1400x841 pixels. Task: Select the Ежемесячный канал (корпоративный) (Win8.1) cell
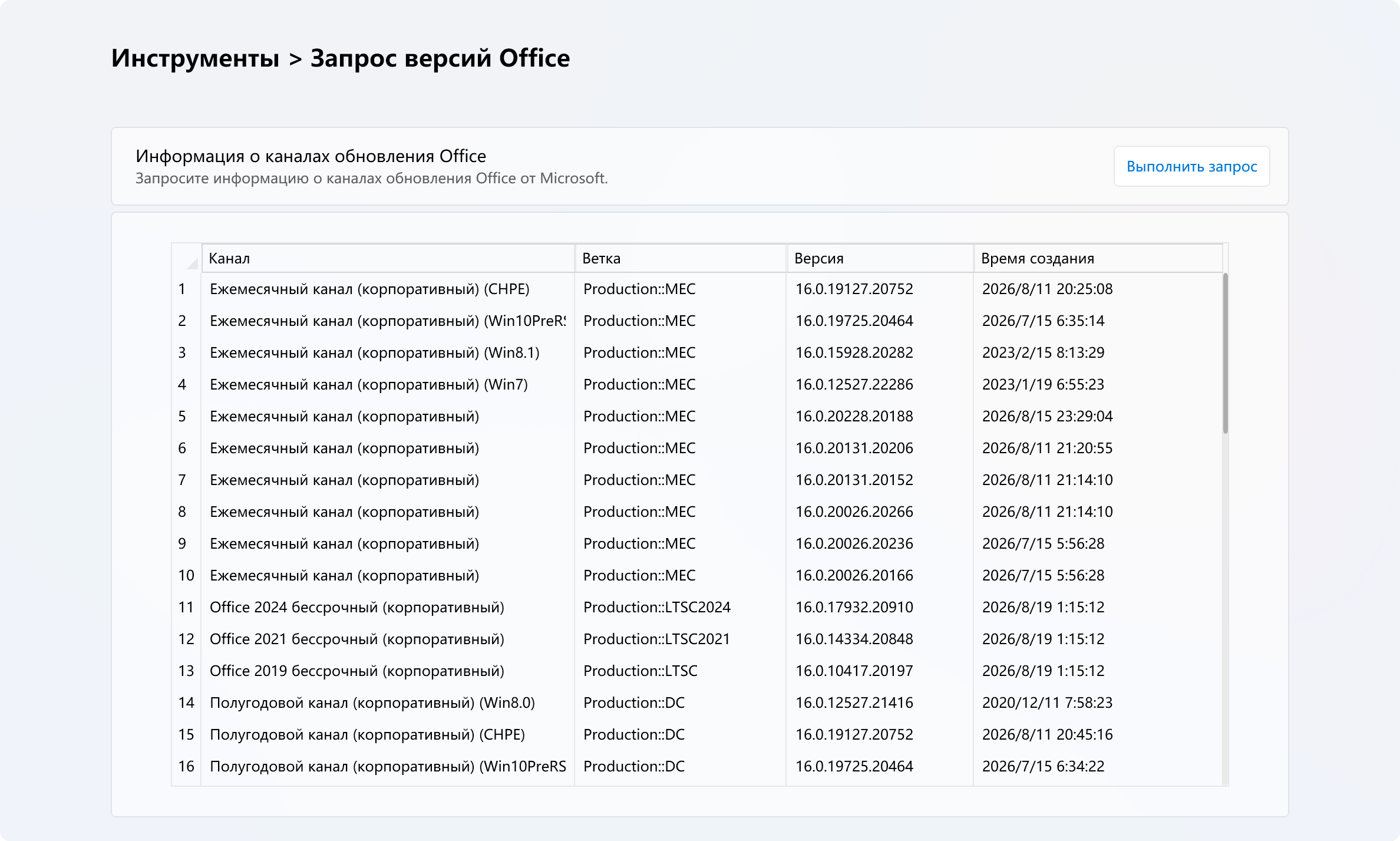pos(388,352)
